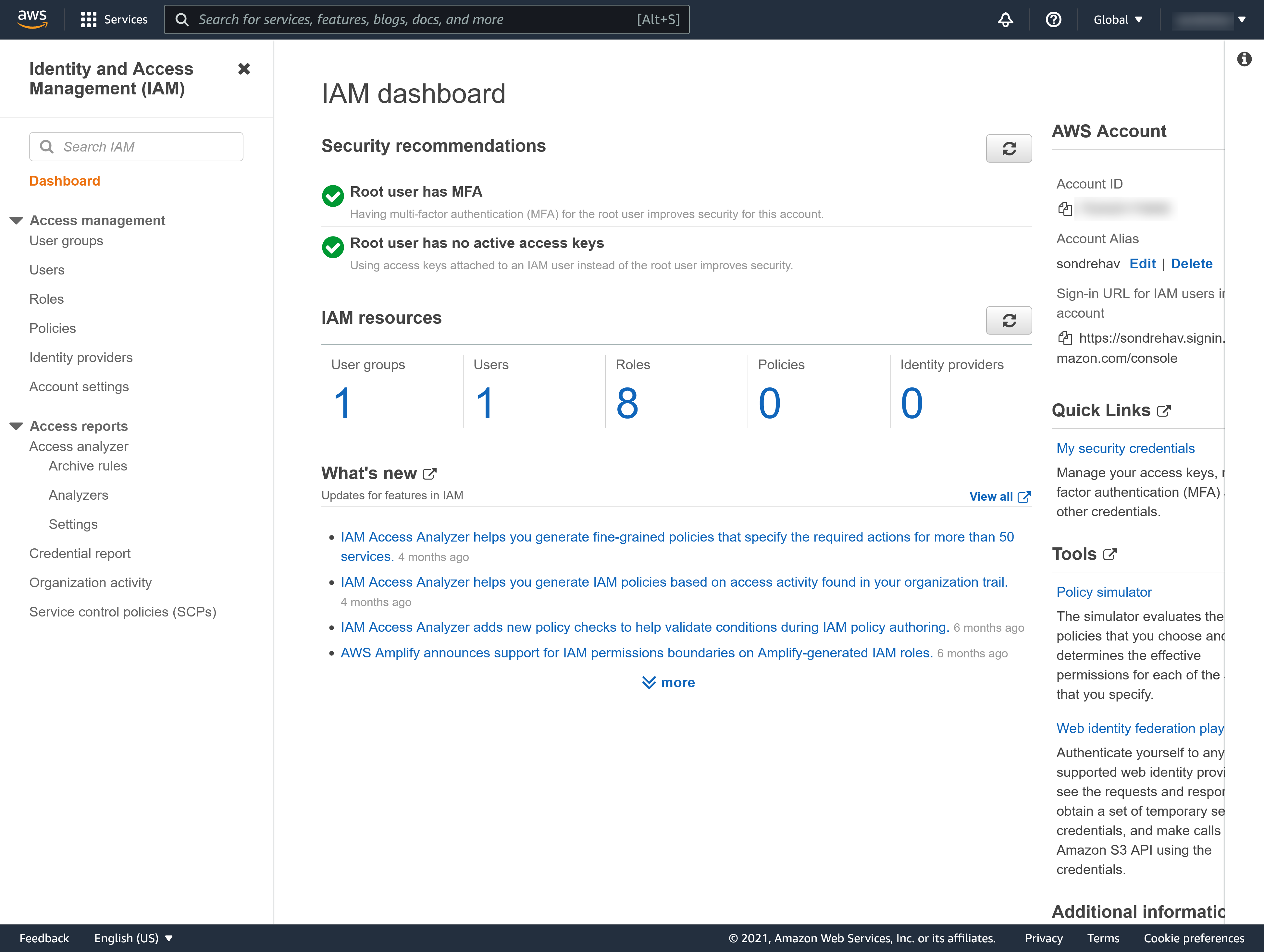The image size is (1264, 952).
Task: Refresh Security recommendations section
Action: click(x=1009, y=149)
